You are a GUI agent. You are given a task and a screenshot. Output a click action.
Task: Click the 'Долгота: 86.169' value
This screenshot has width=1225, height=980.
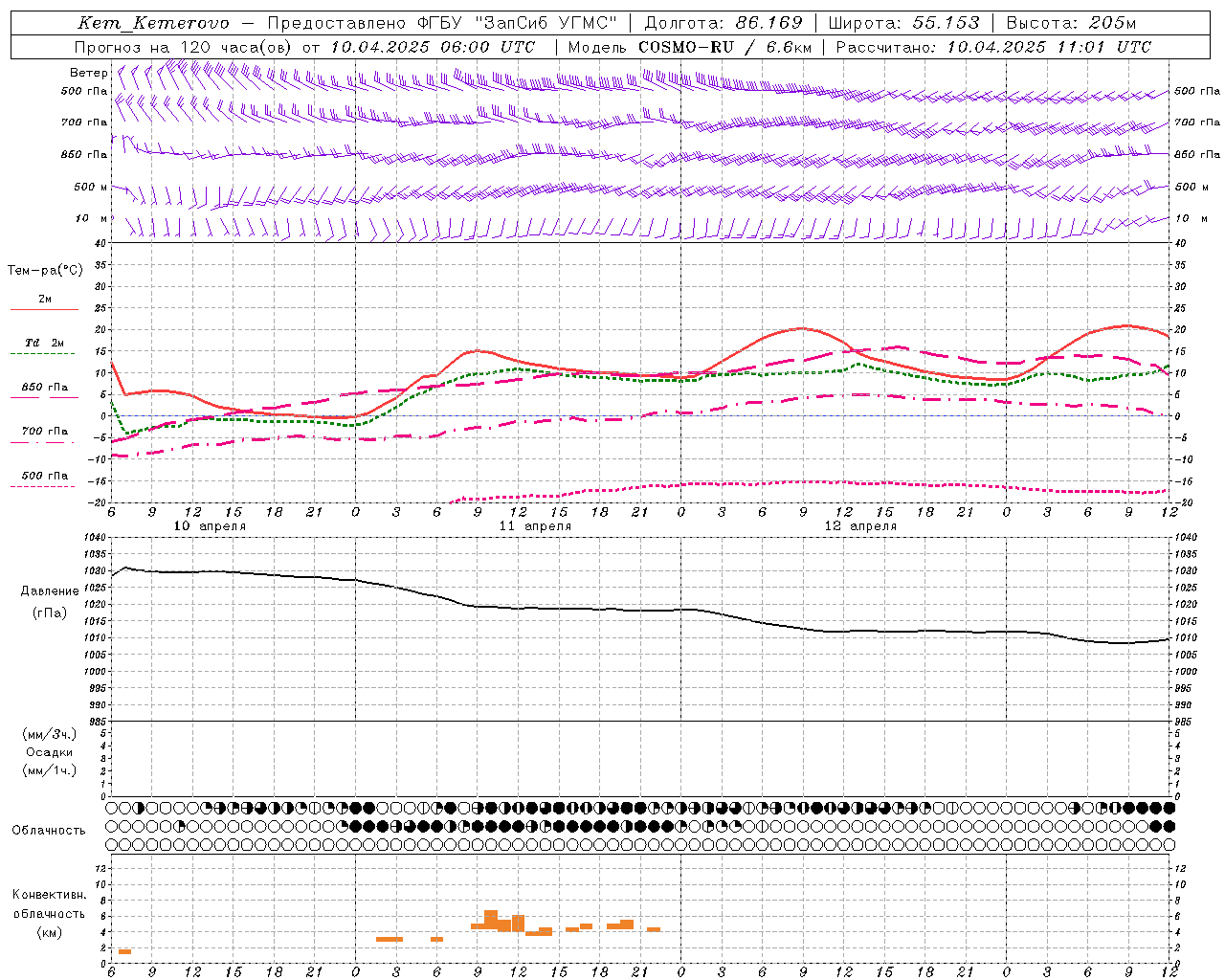pos(724,23)
